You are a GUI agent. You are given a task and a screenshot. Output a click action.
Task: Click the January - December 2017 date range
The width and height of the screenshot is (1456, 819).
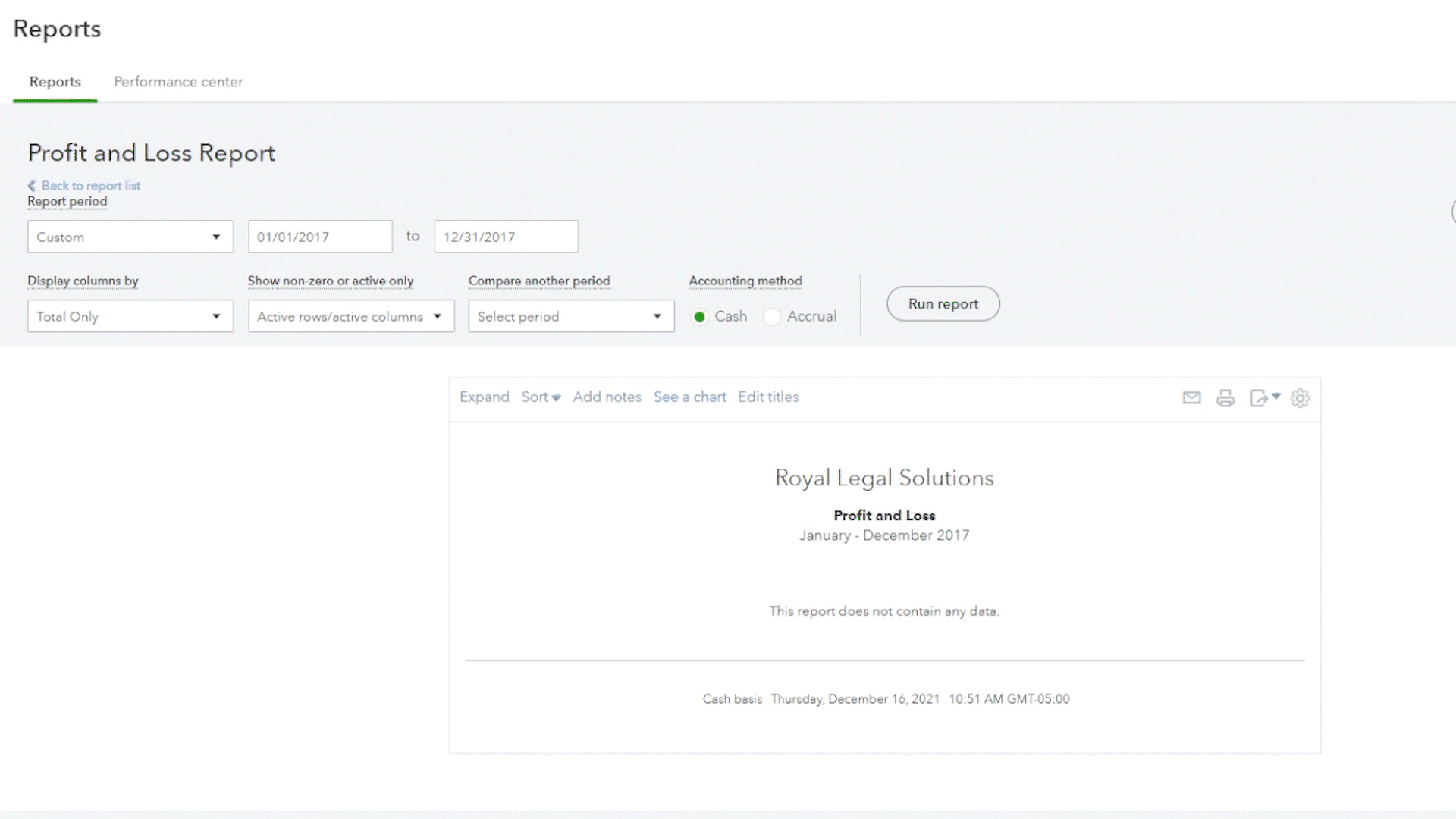tap(884, 535)
